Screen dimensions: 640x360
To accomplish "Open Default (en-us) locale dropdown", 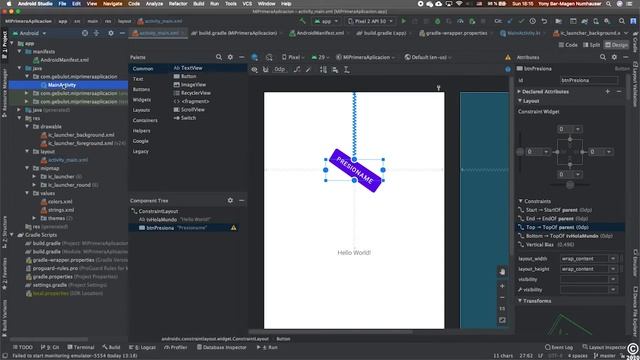I will [428, 58].
